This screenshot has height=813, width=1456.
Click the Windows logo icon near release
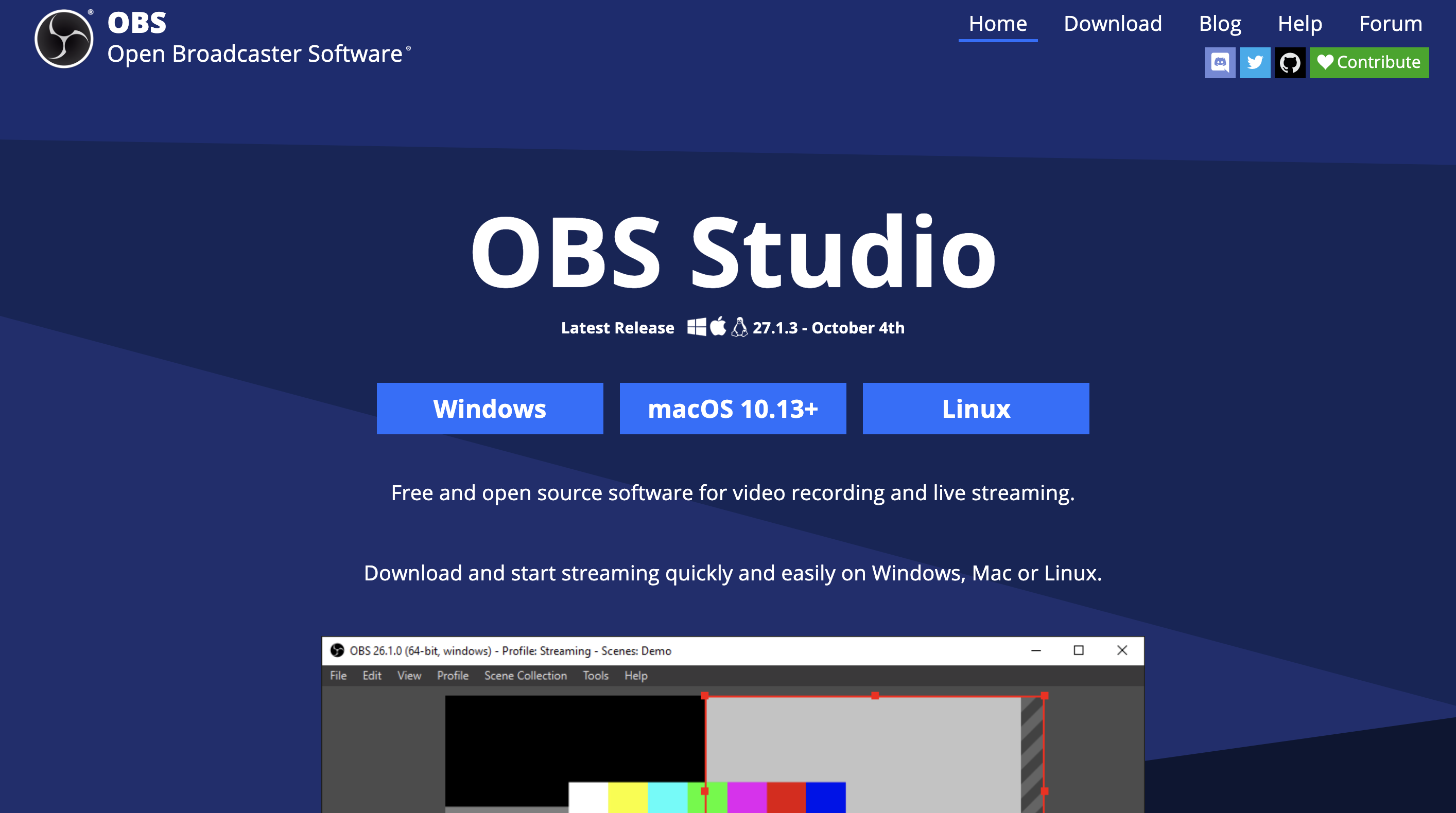697,327
